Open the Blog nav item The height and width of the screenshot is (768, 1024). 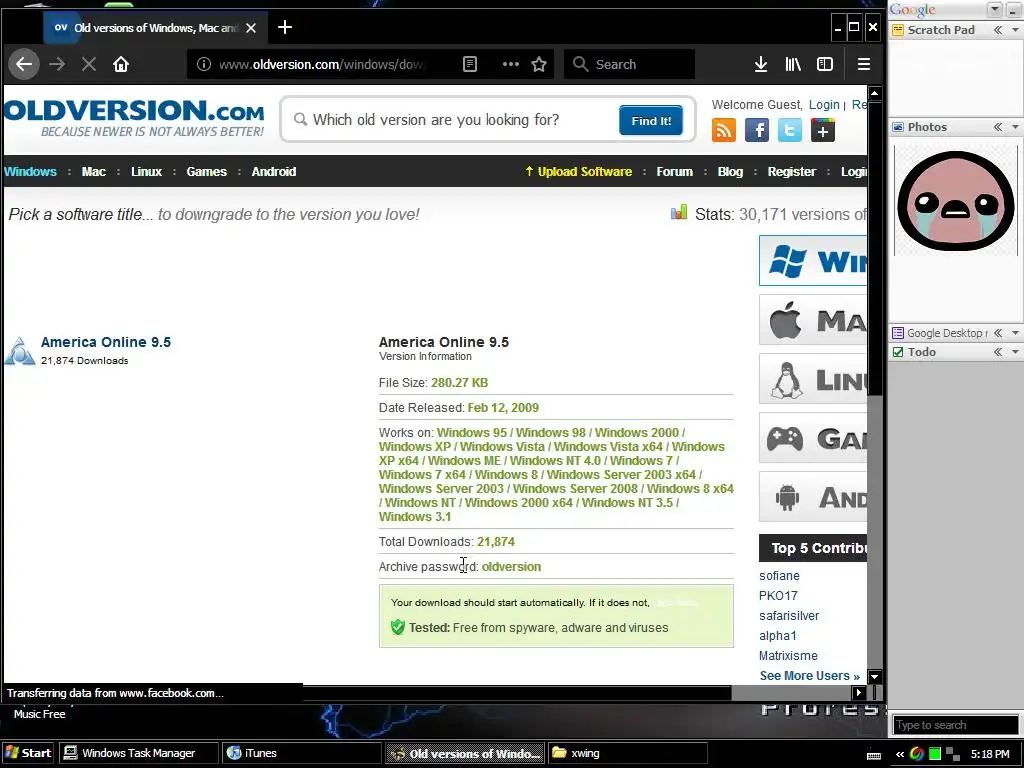click(x=730, y=172)
